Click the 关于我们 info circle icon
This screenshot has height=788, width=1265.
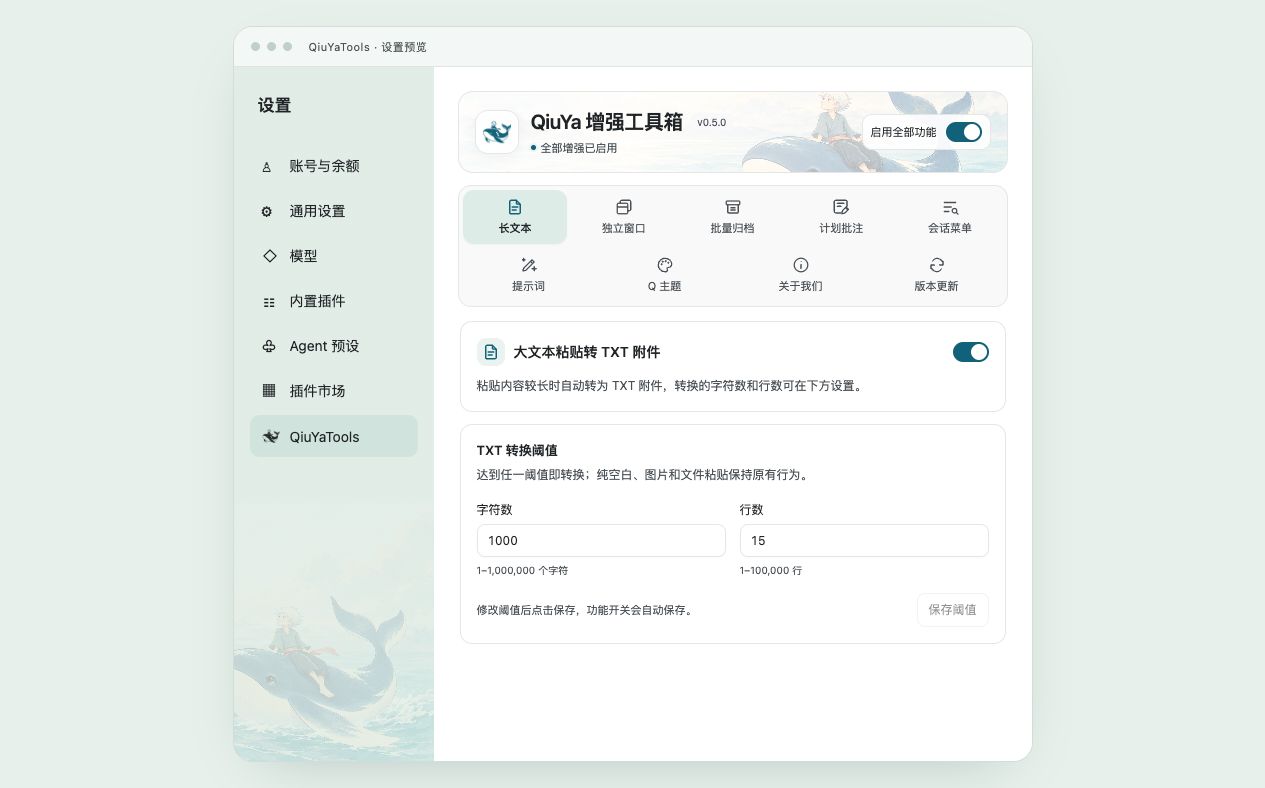(801, 265)
